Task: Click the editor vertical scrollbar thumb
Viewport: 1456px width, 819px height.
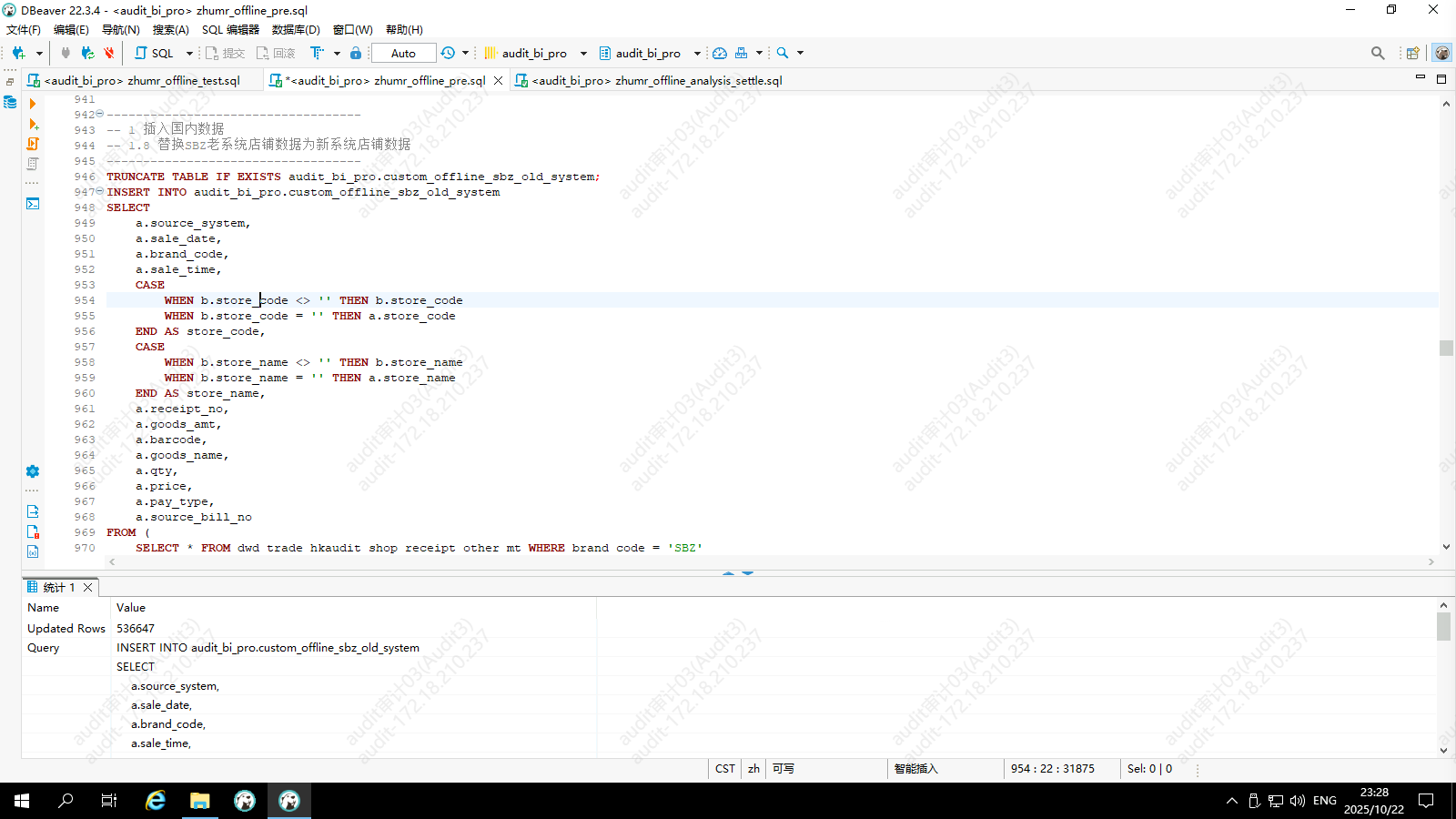Action: click(1446, 348)
